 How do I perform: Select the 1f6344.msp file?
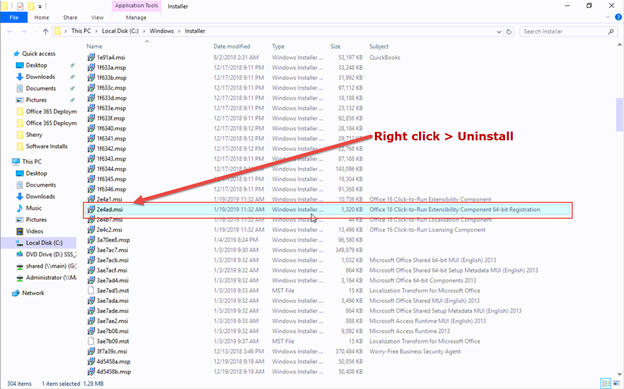pyautogui.click(x=111, y=169)
